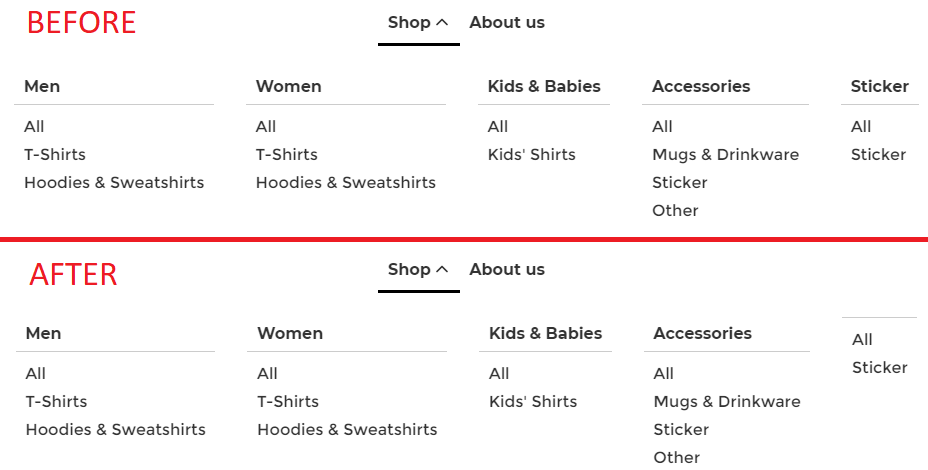This screenshot has width=928, height=470.
Task: Collapse the Shop chevron in the BEFORE menu
Action: tap(442, 23)
